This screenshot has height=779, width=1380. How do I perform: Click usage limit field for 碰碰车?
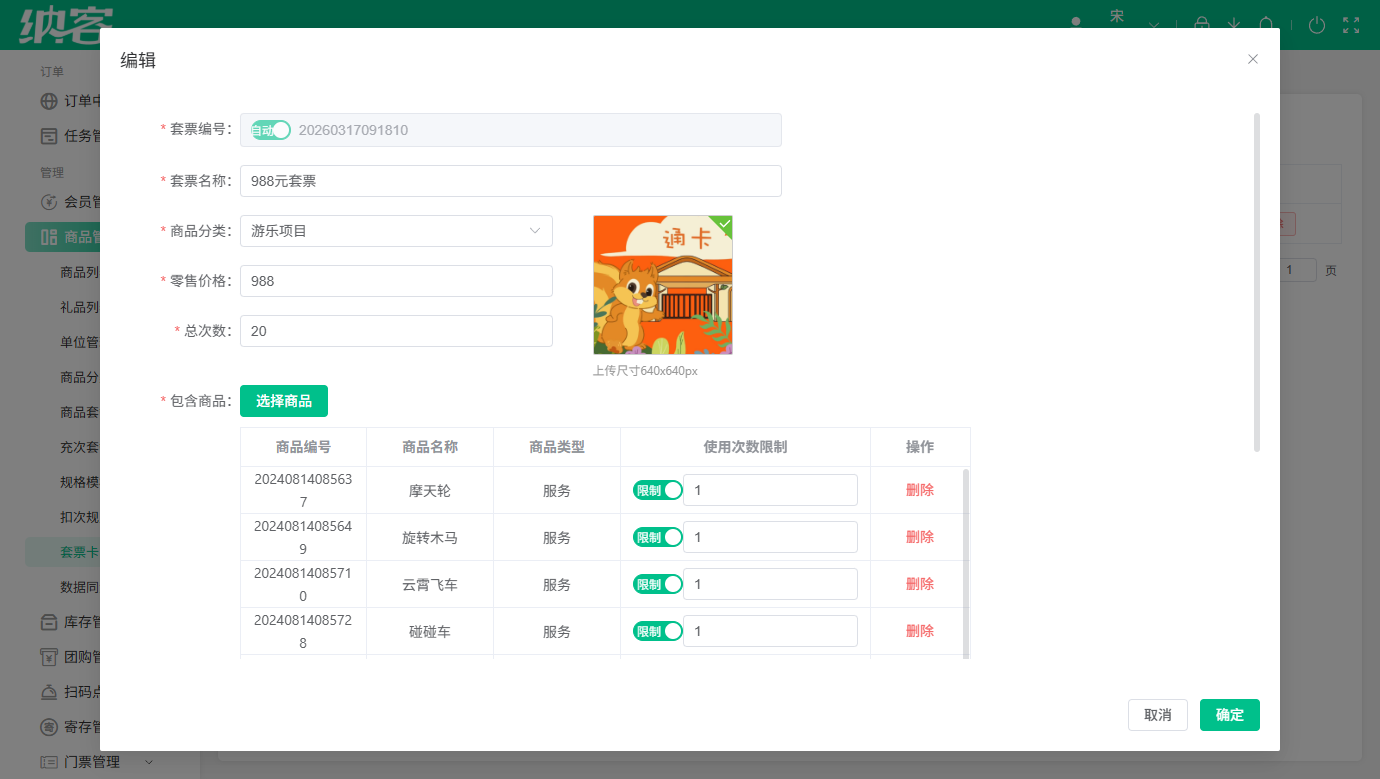coord(770,631)
